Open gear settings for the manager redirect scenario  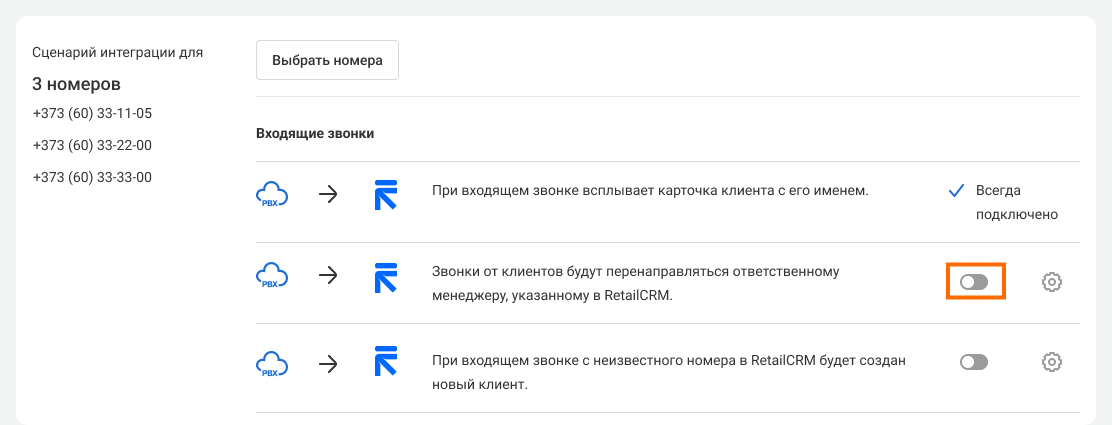[x=1051, y=283]
